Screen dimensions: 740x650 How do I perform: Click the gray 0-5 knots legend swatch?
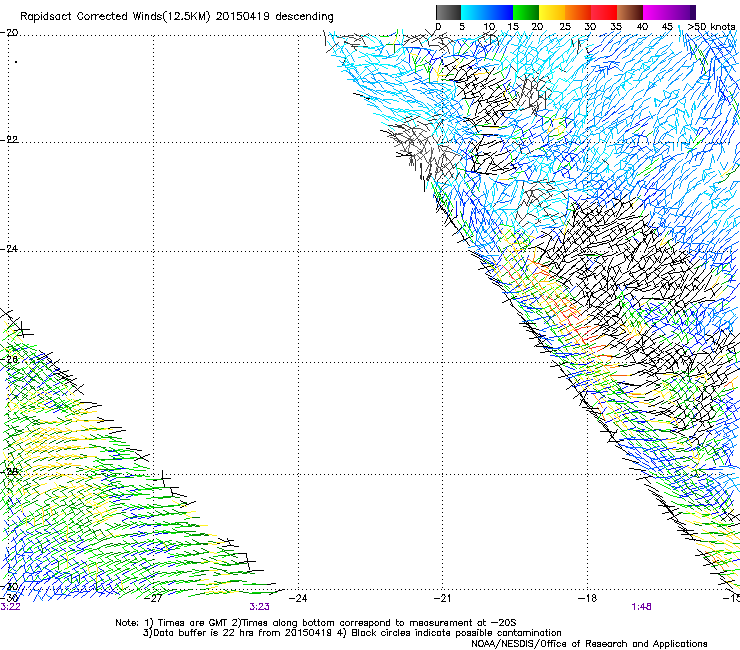coord(448,12)
